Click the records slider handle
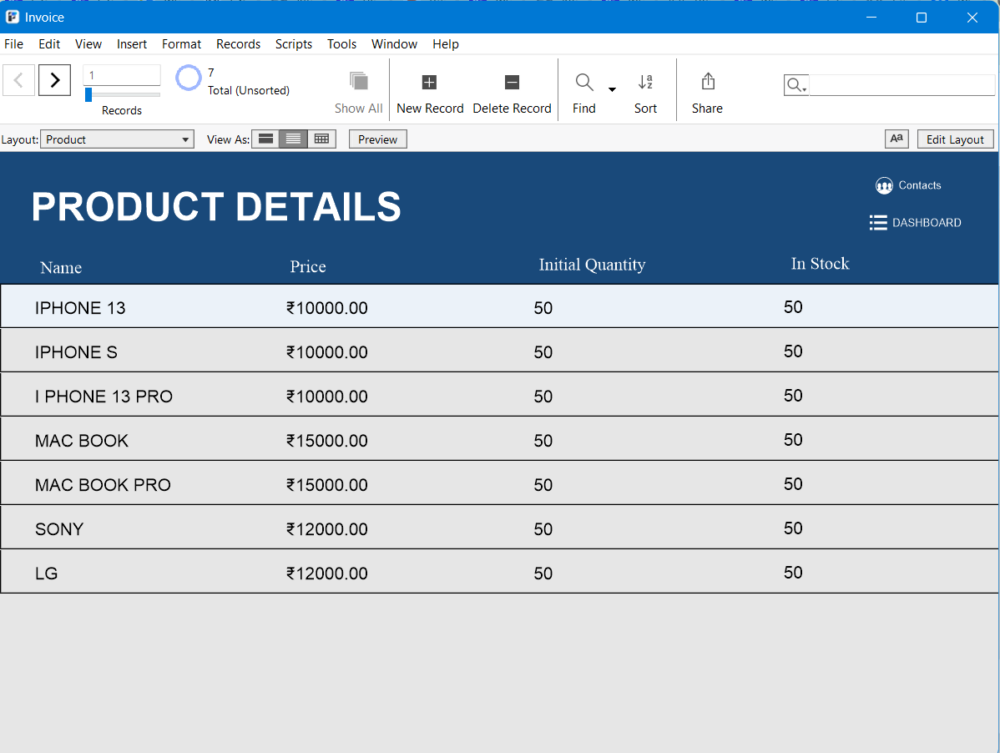The height and width of the screenshot is (753, 1000). 88,94
